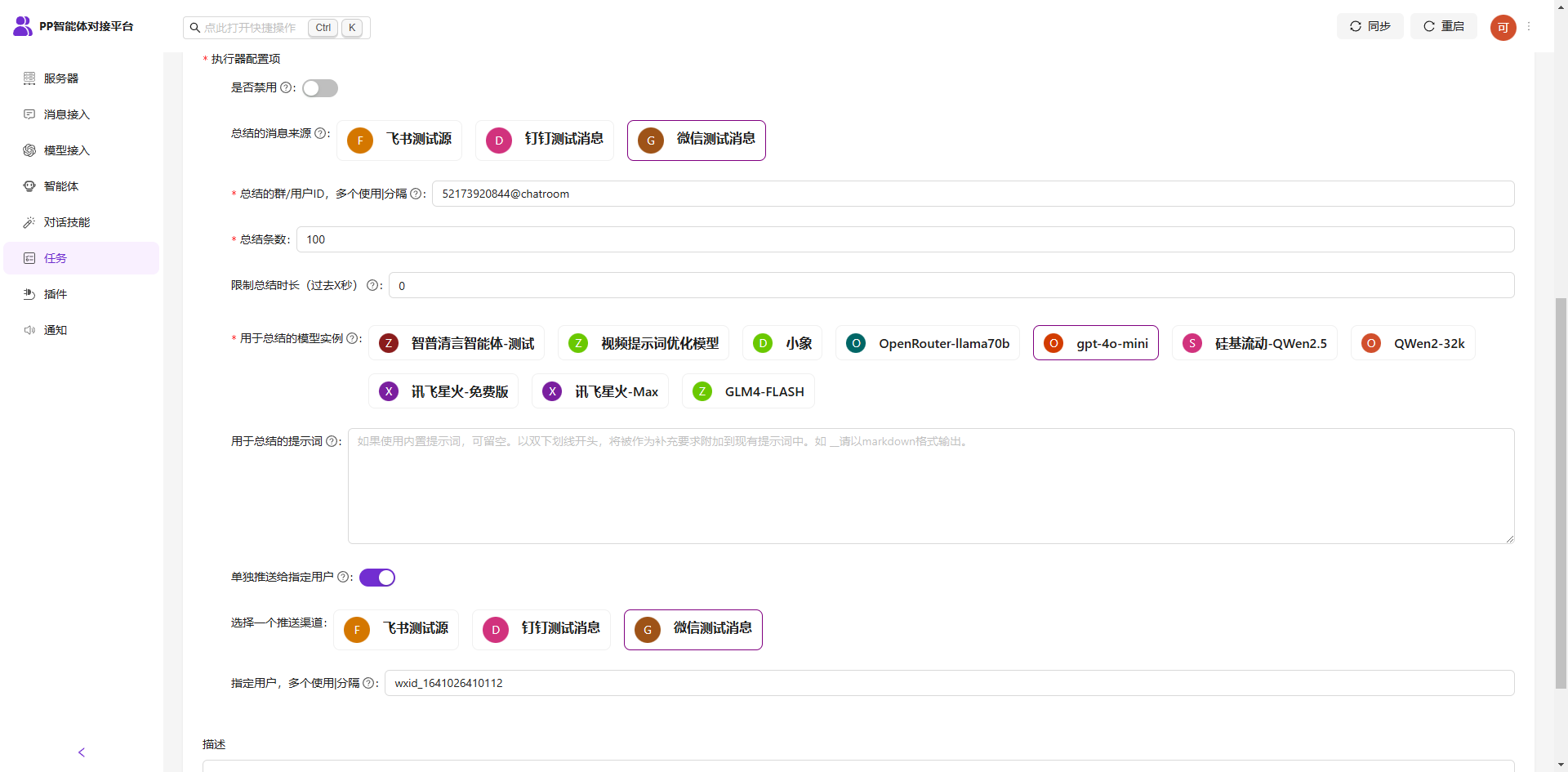Open 对话技能 menu item
This screenshot has height=772, width=1568.
click(x=82, y=222)
